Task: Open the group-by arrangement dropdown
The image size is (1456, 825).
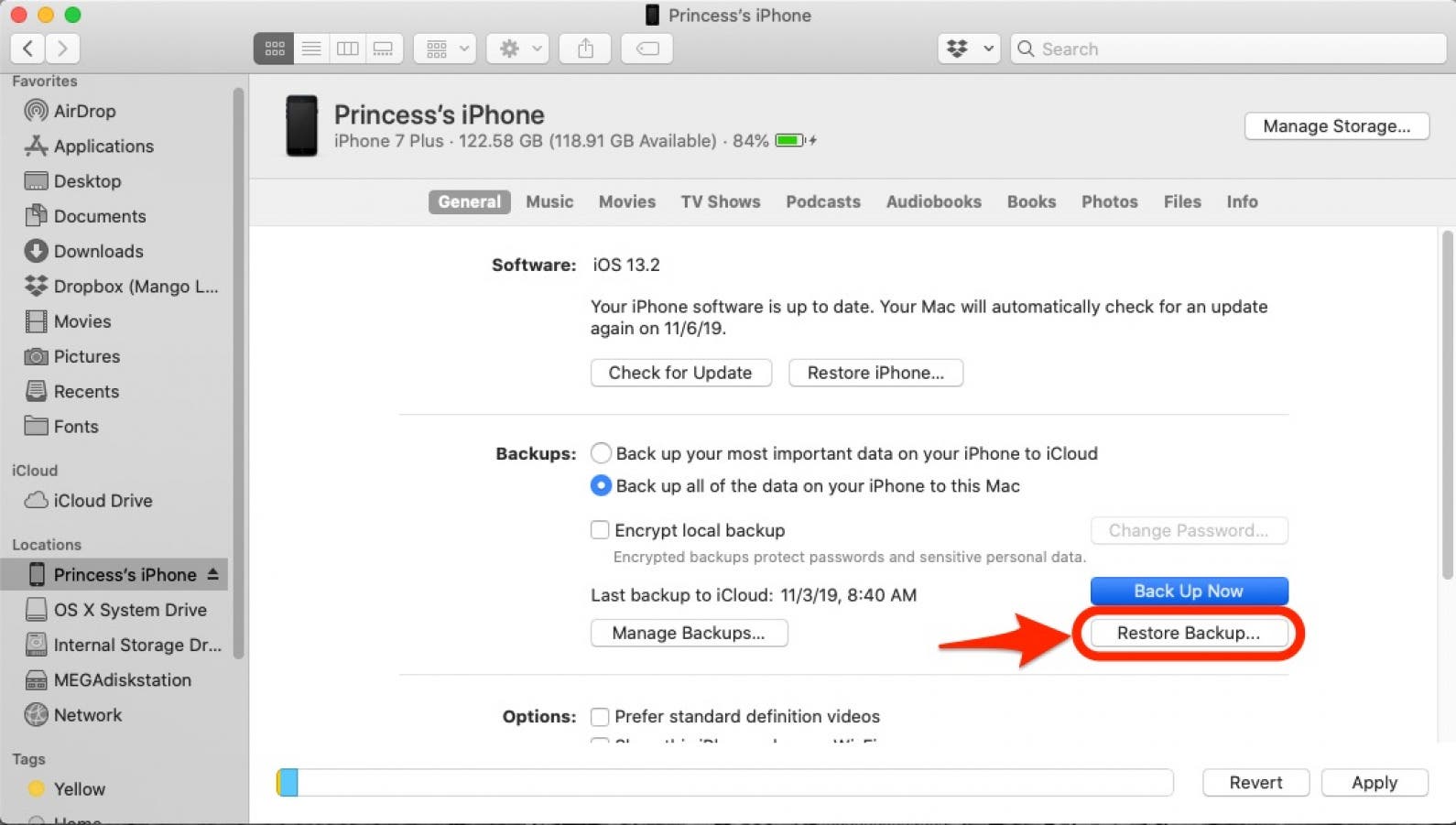Action: click(445, 49)
